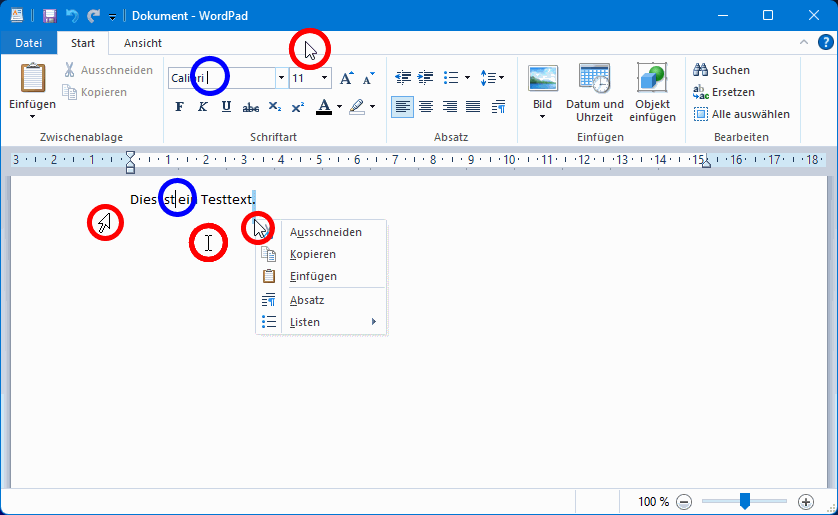Choose Kopieren from the context menu

click(x=312, y=254)
